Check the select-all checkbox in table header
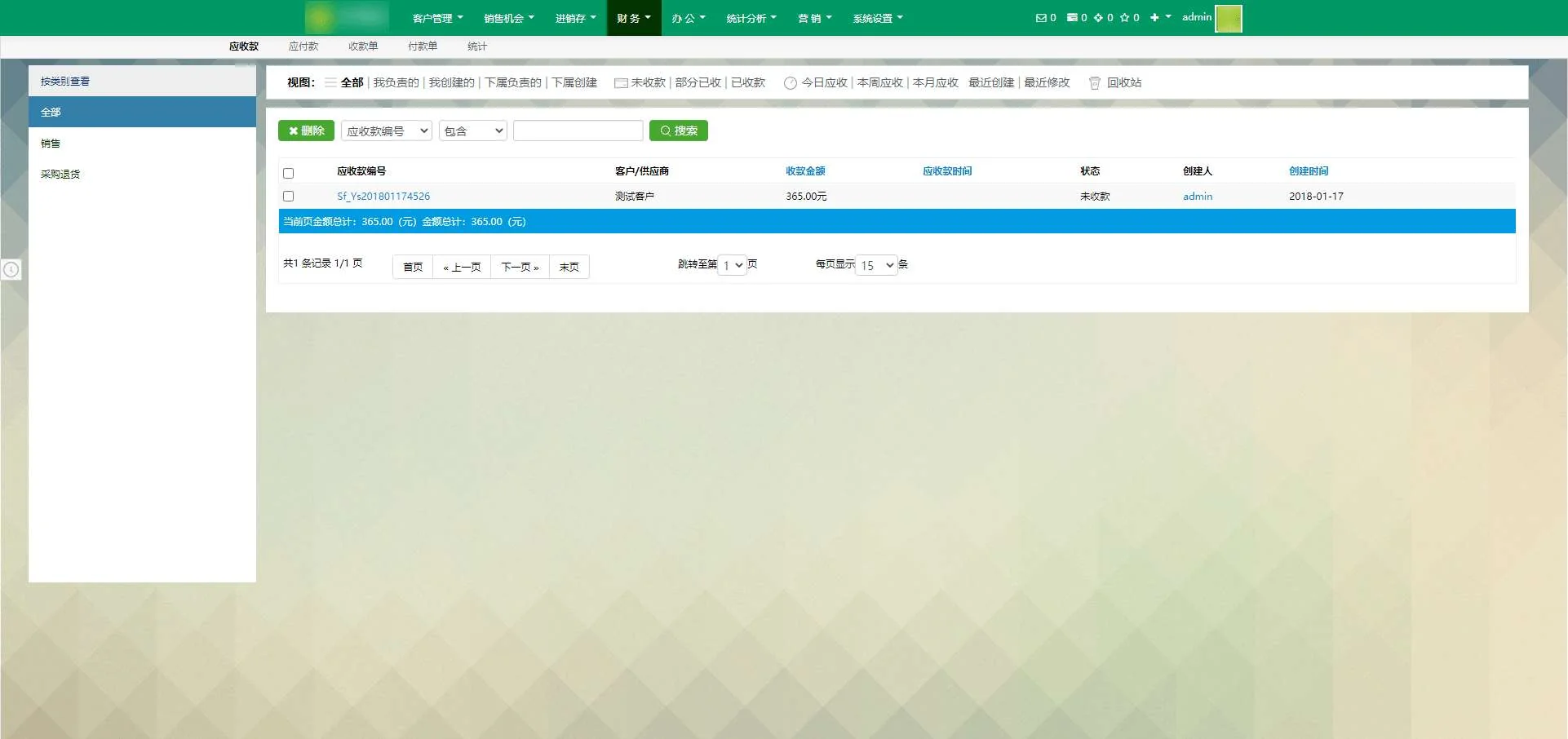This screenshot has height=739, width=1568. (288, 173)
